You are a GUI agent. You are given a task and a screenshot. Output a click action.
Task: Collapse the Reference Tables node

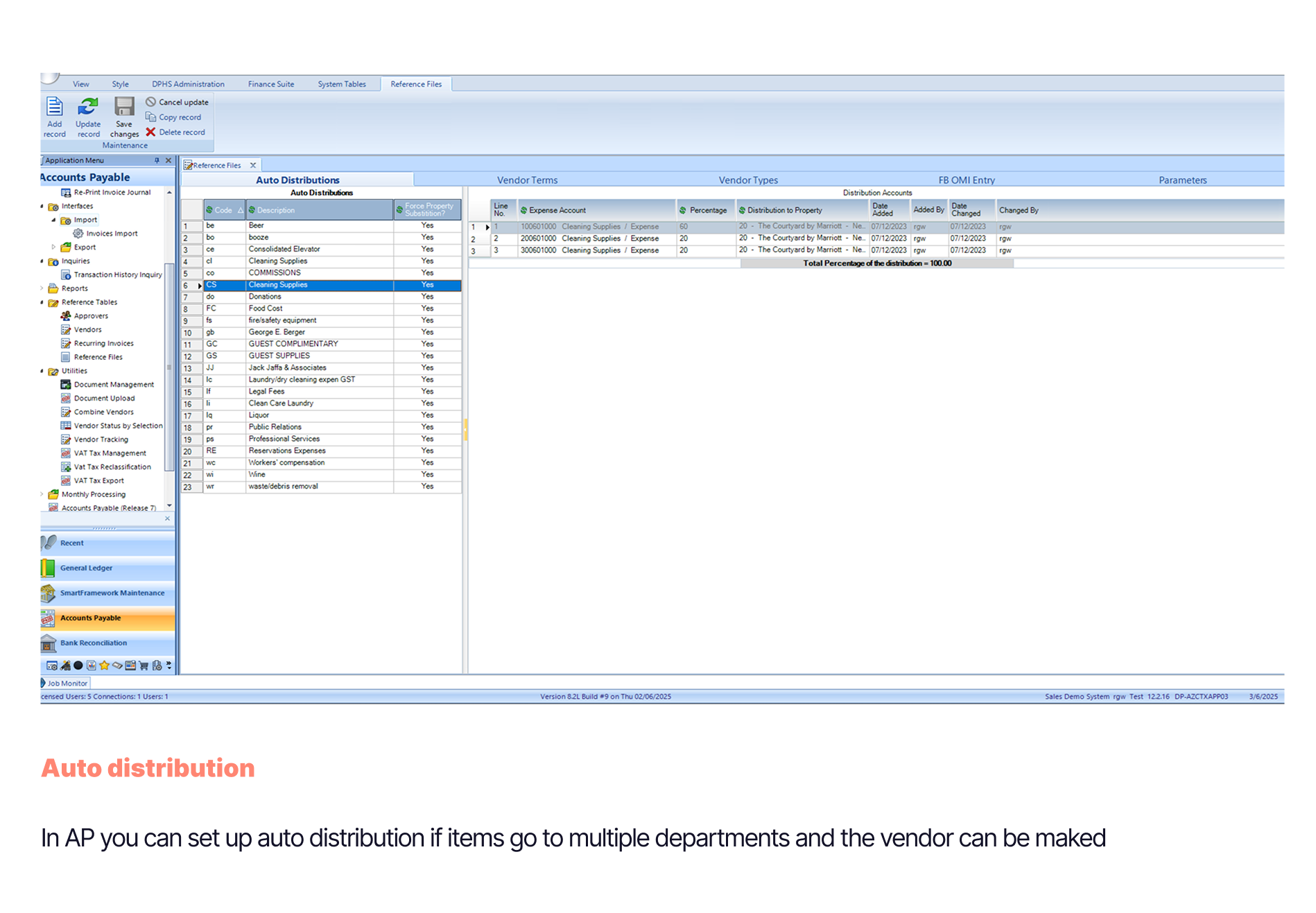coord(42,302)
